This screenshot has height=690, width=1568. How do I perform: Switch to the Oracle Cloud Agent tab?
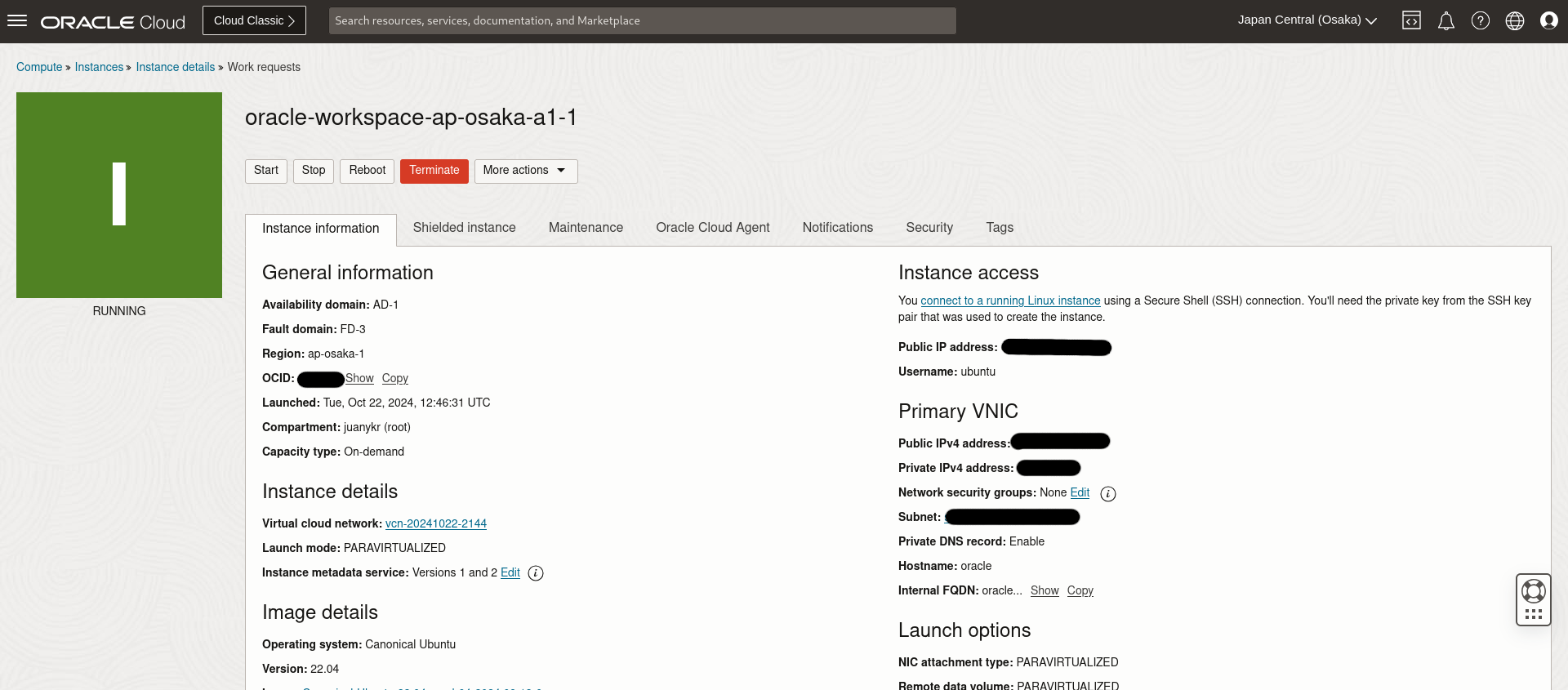[x=713, y=228]
